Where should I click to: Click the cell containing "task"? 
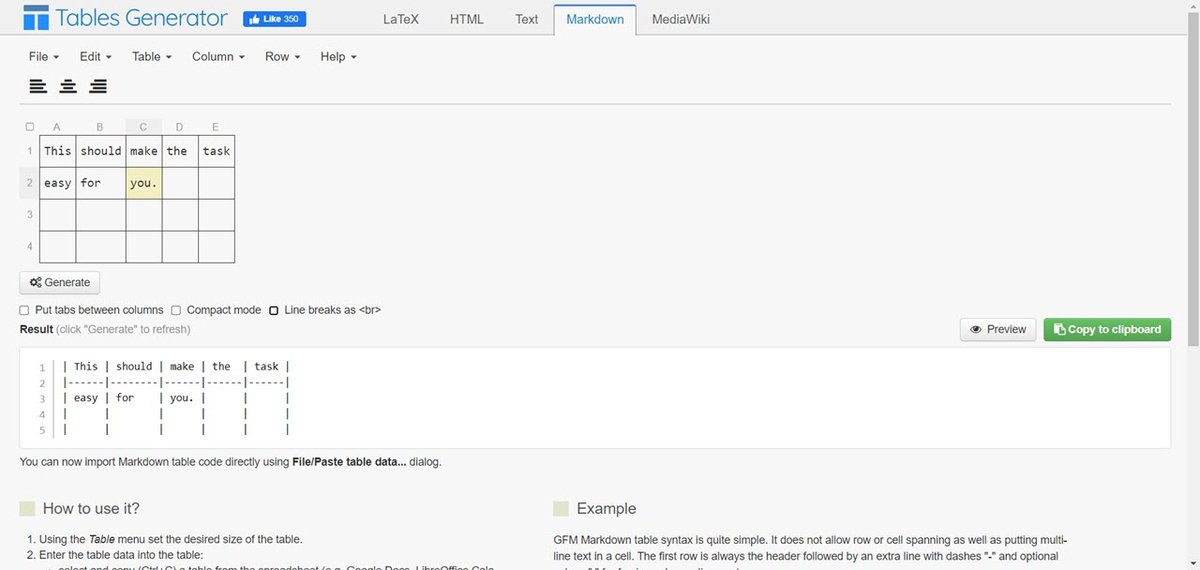click(216, 151)
